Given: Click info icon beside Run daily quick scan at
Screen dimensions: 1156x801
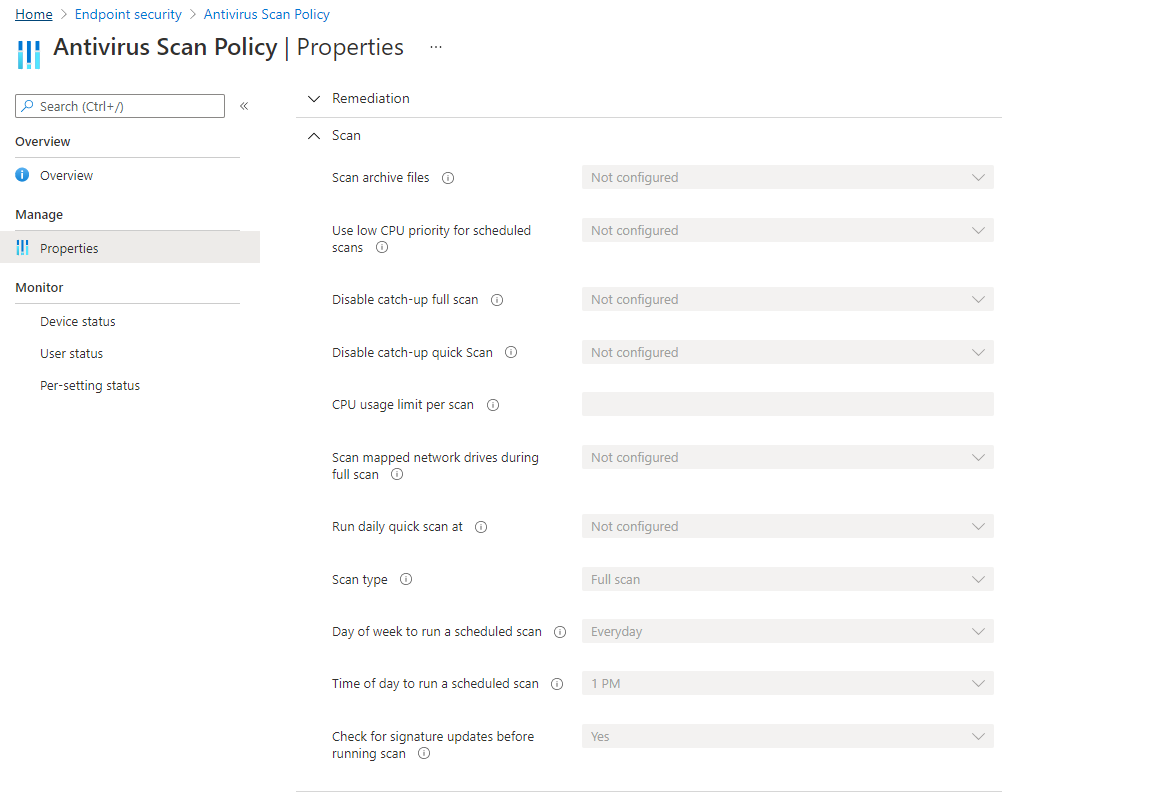Looking at the screenshot, I should pyautogui.click(x=481, y=527).
